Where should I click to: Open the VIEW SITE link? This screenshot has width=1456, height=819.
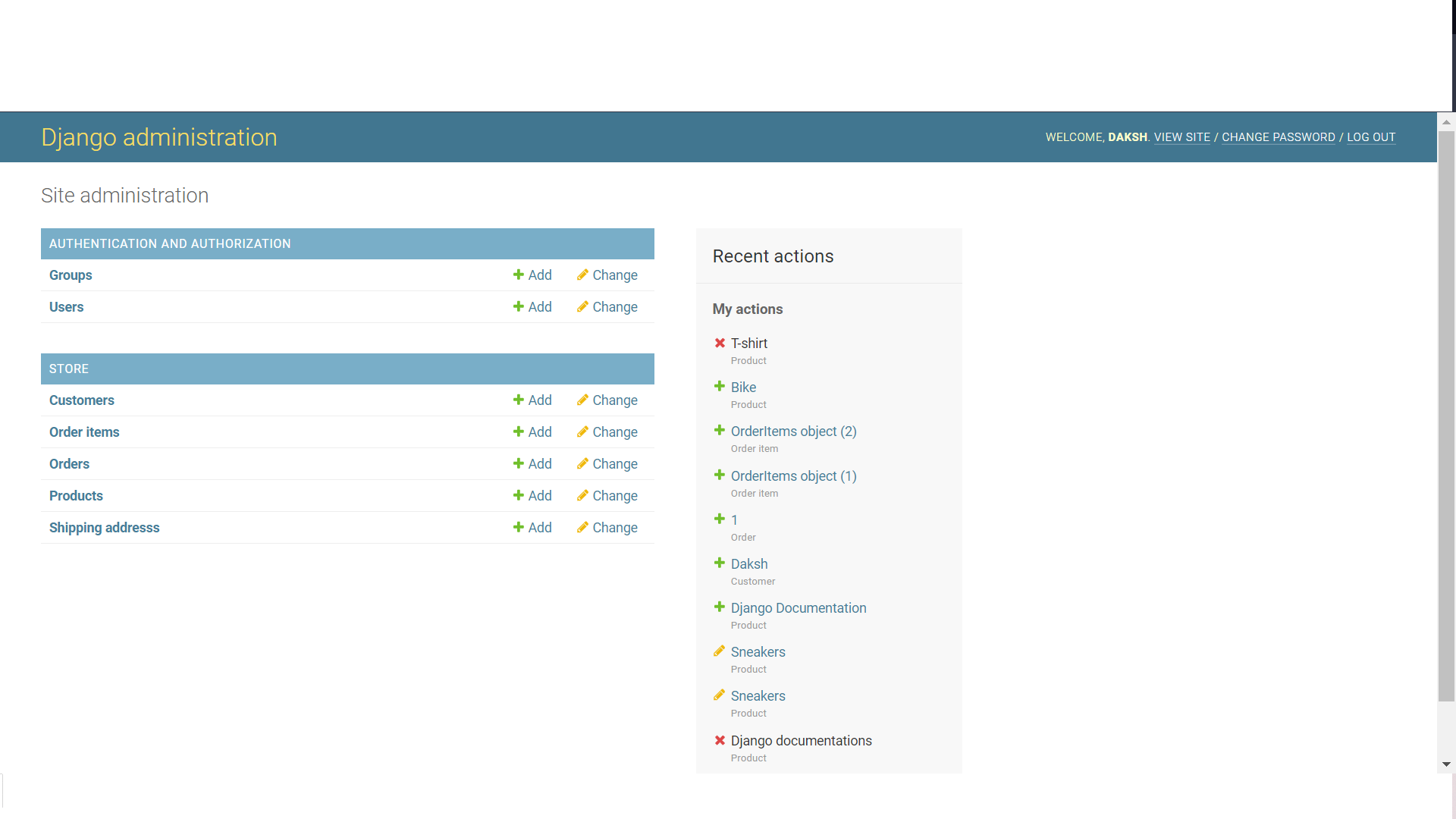point(1182,137)
